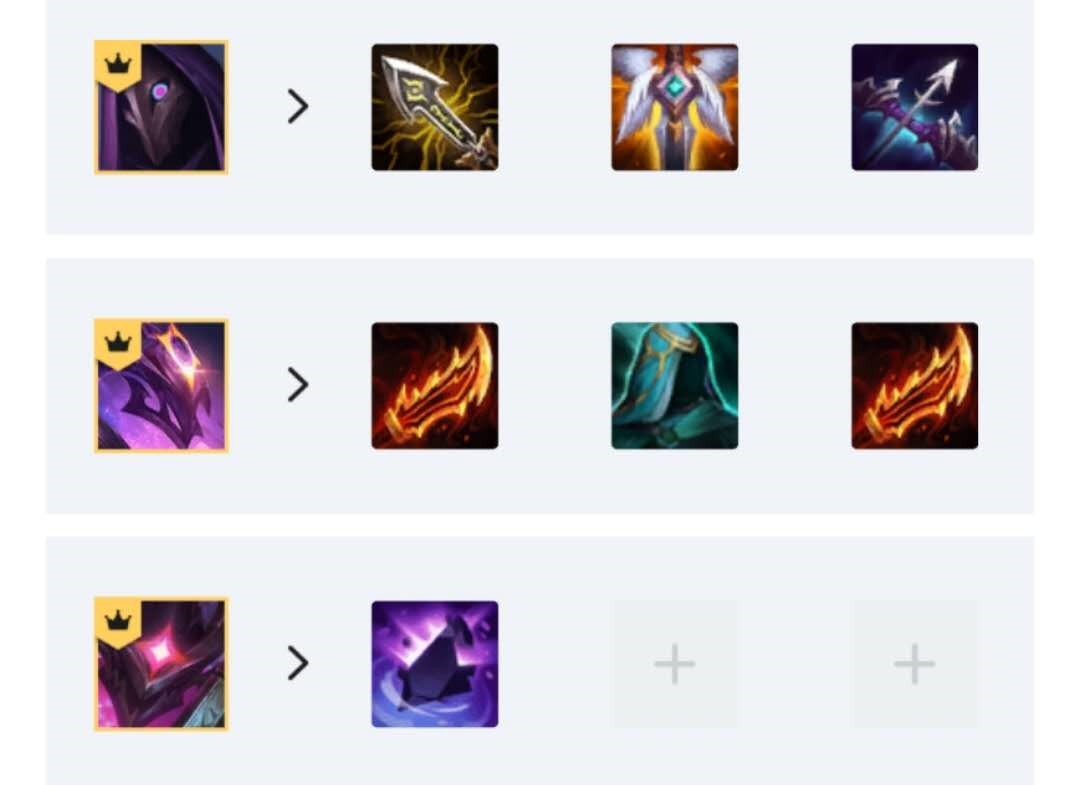Expand the purple cosmic champion's chevron arrow

298,385
